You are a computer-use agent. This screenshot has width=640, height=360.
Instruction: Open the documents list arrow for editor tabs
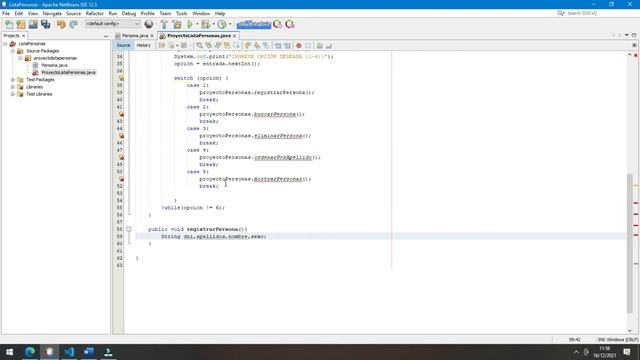click(627, 36)
